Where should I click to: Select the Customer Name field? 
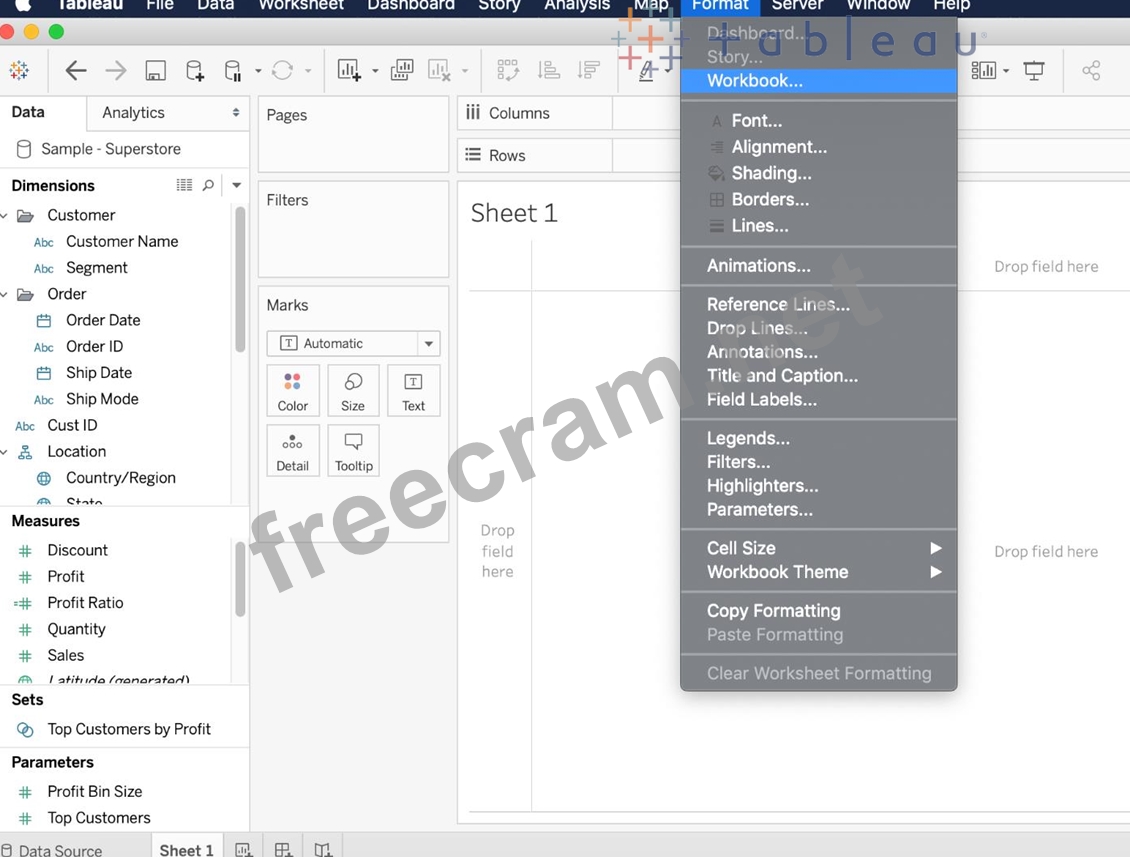pyautogui.click(x=122, y=241)
